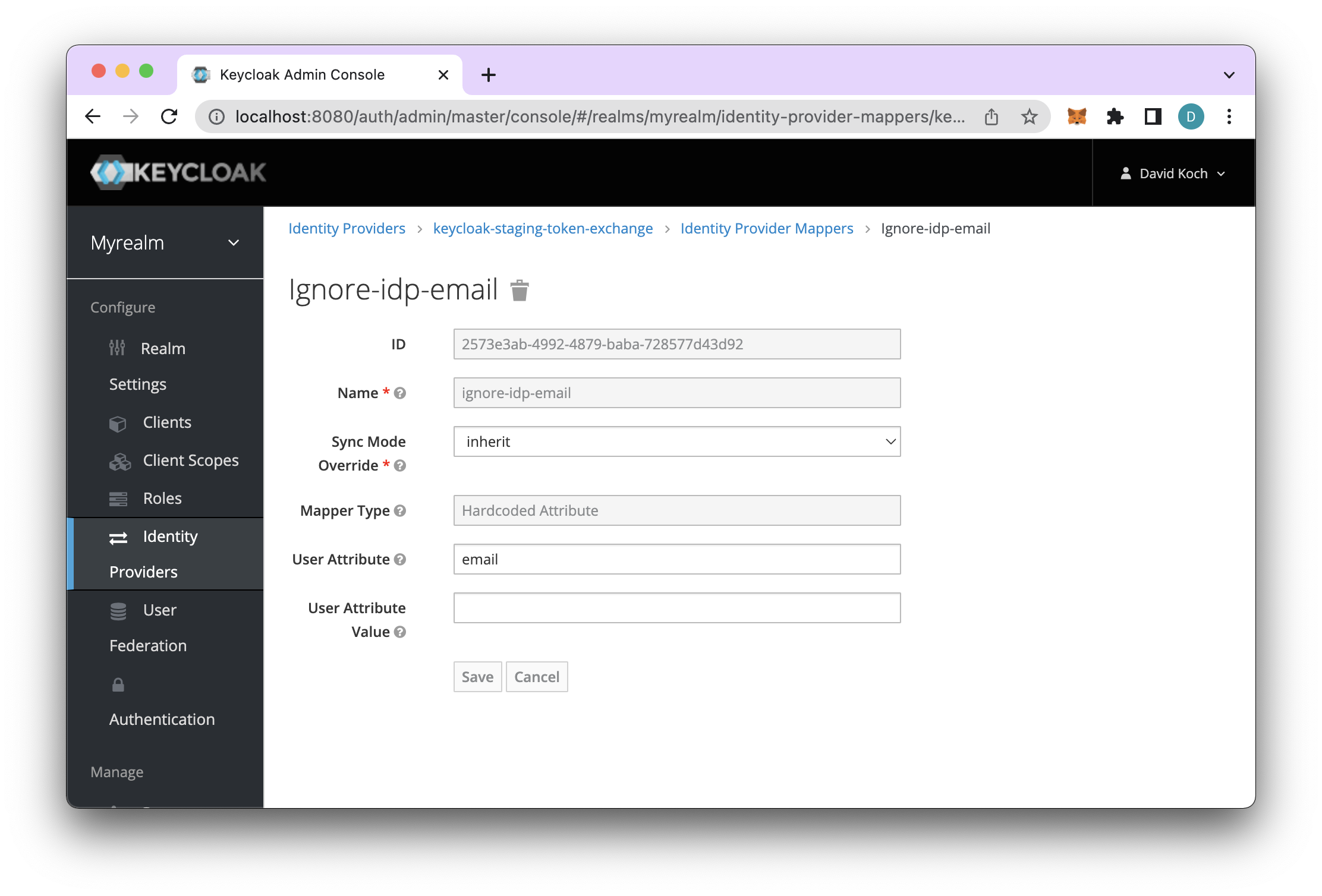The height and width of the screenshot is (896, 1322).
Task: Show help for Mapper Type
Action: pos(400,510)
